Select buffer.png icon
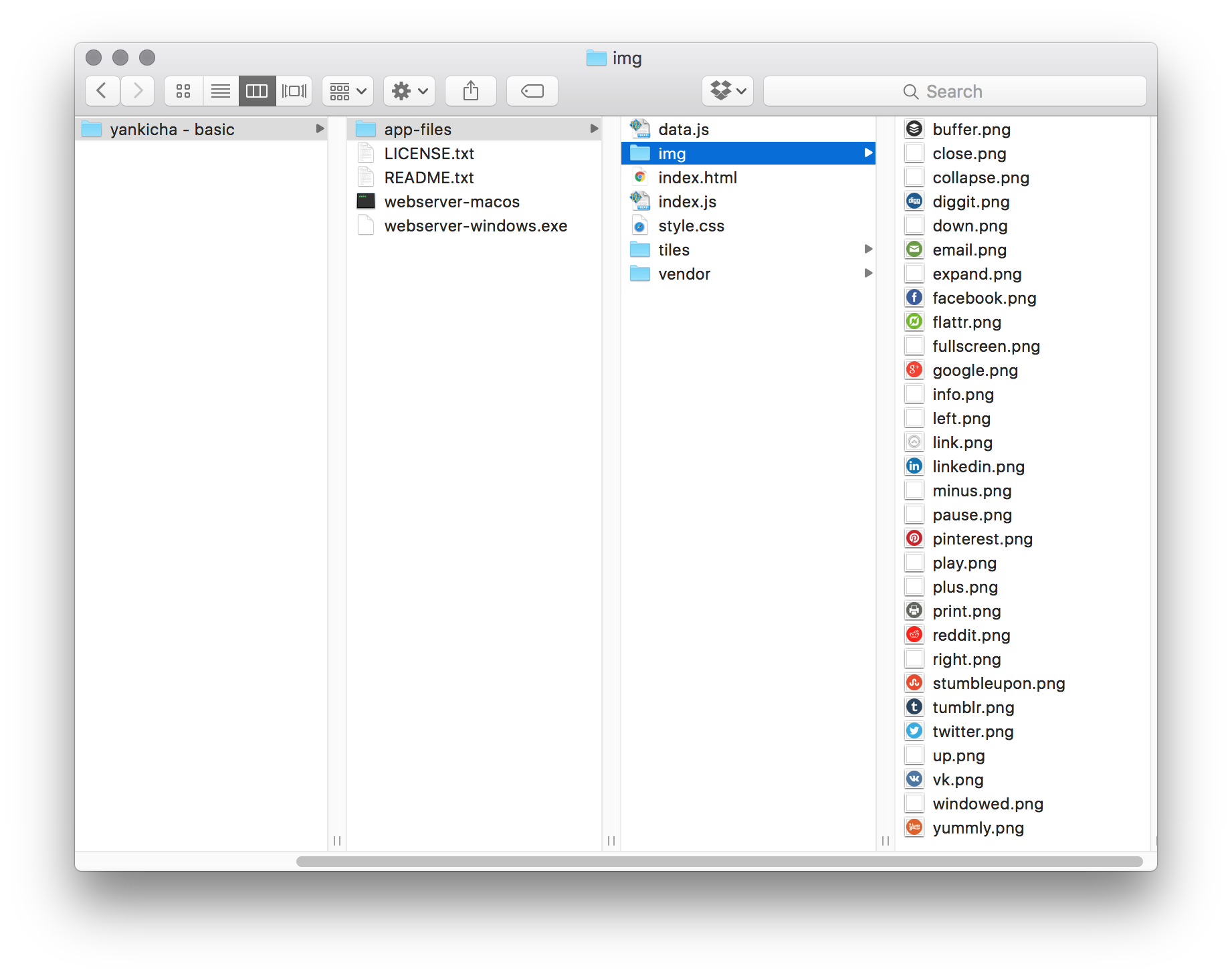The height and width of the screenshot is (978, 1232). pos(914,129)
